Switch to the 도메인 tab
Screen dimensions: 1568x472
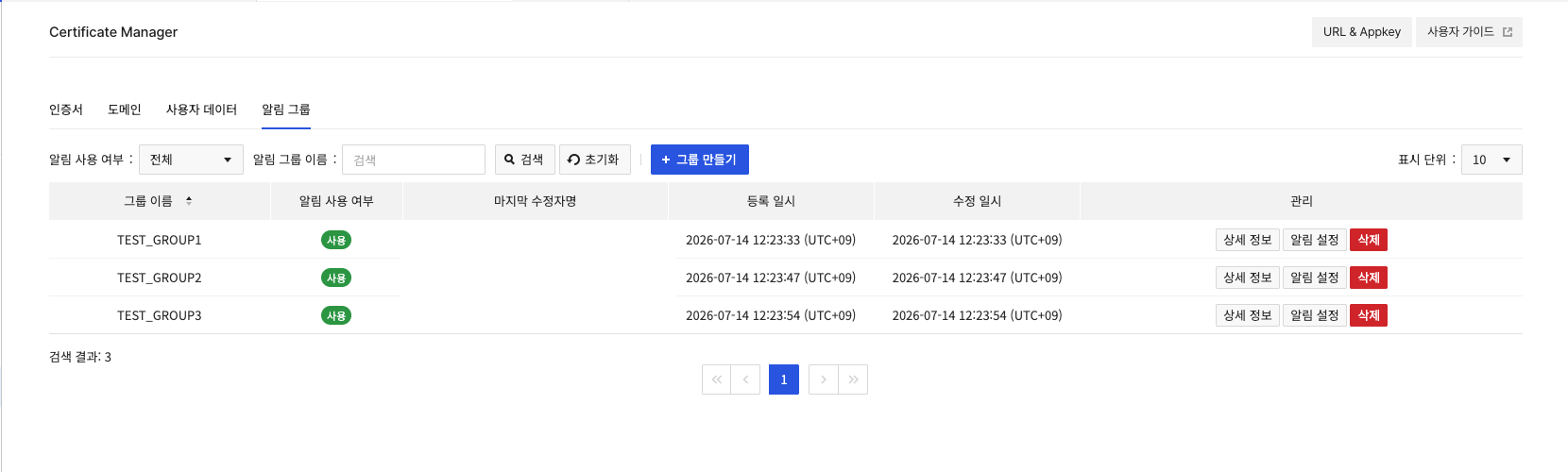[x=125, y=110]
